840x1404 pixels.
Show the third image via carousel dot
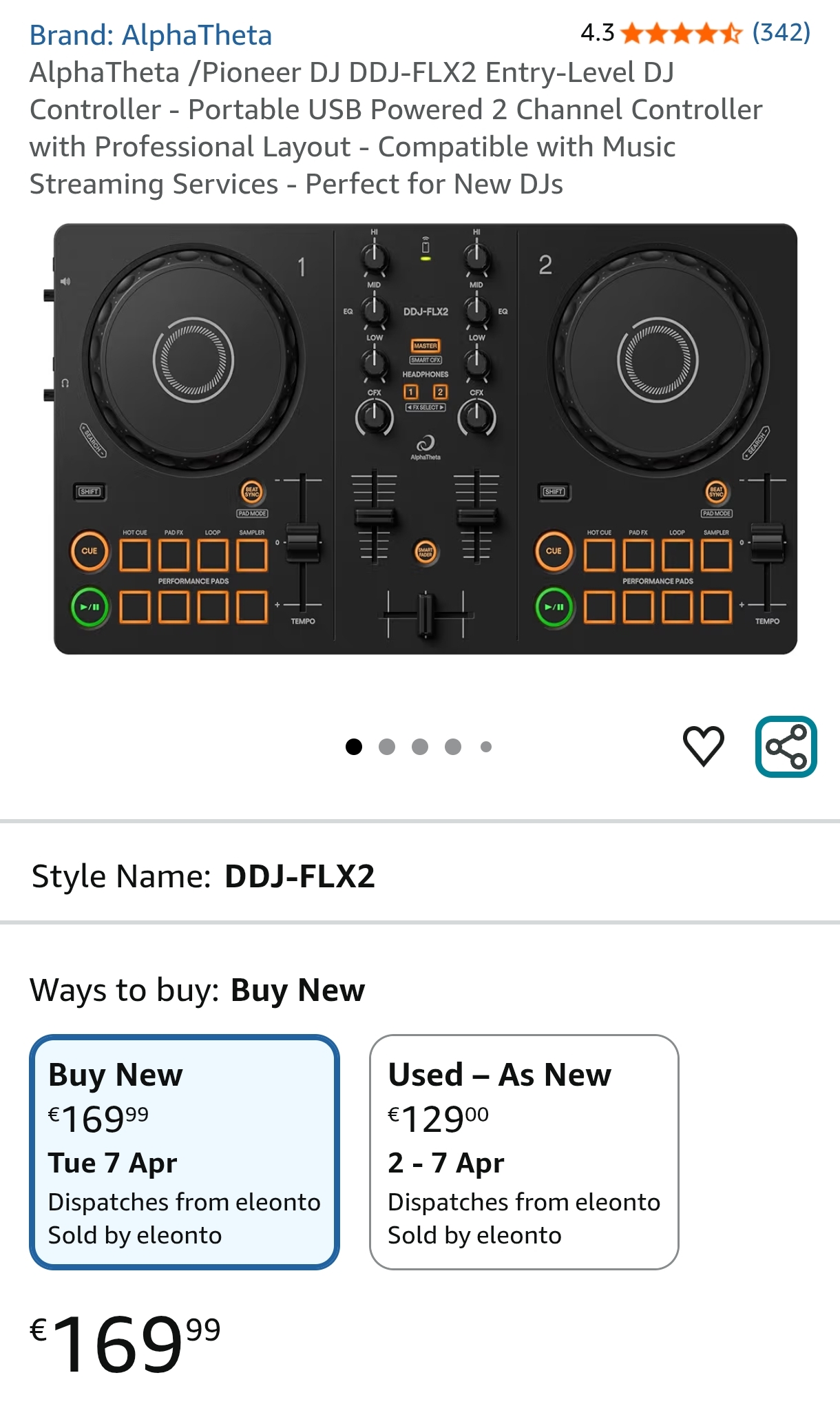tap(420, 747)
